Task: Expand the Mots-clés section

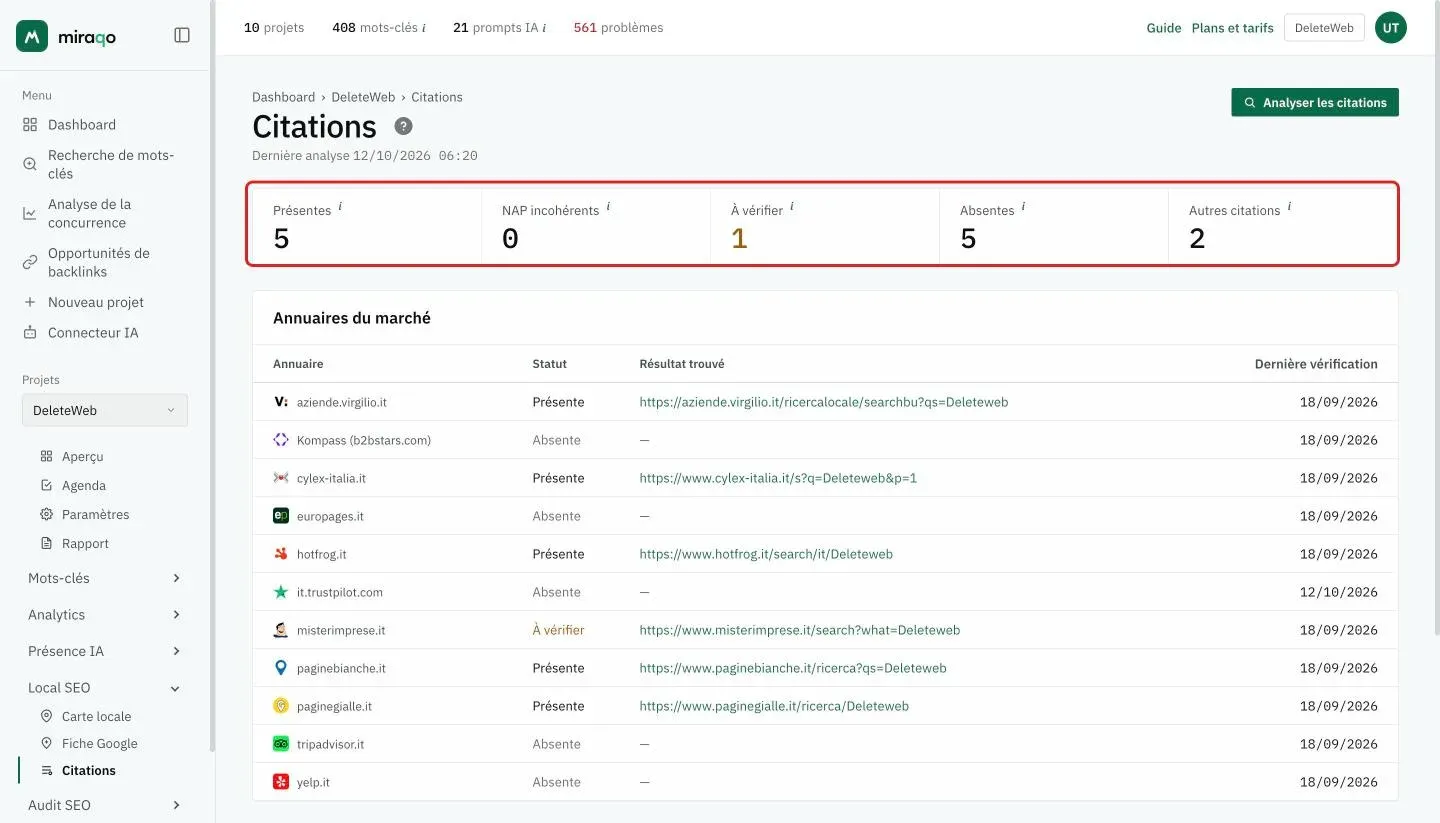Action: pos(105,578)
